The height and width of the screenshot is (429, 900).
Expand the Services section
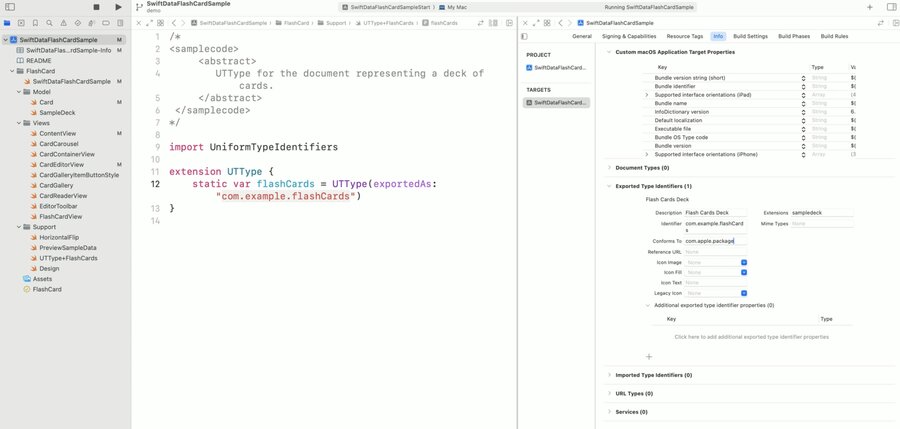pos(609,412)
